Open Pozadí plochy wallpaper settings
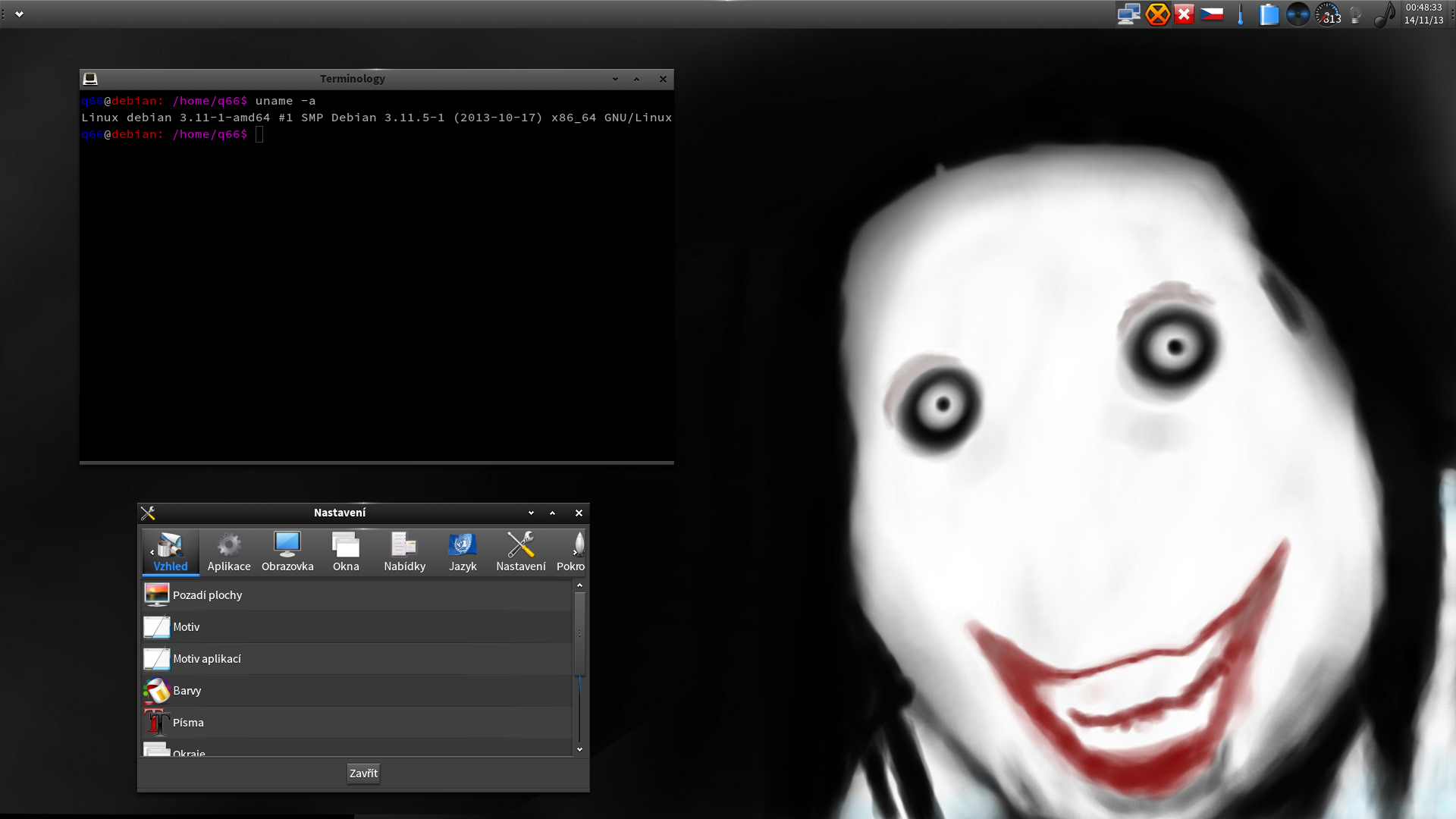This screenshot has width=1456, height=819. click(x=357, y=595)
